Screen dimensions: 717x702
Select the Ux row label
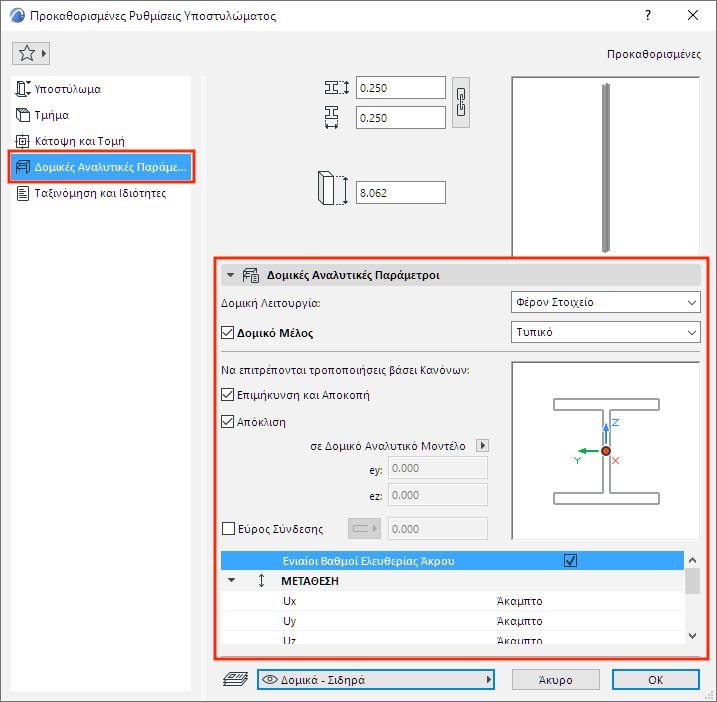coord(289,601)
